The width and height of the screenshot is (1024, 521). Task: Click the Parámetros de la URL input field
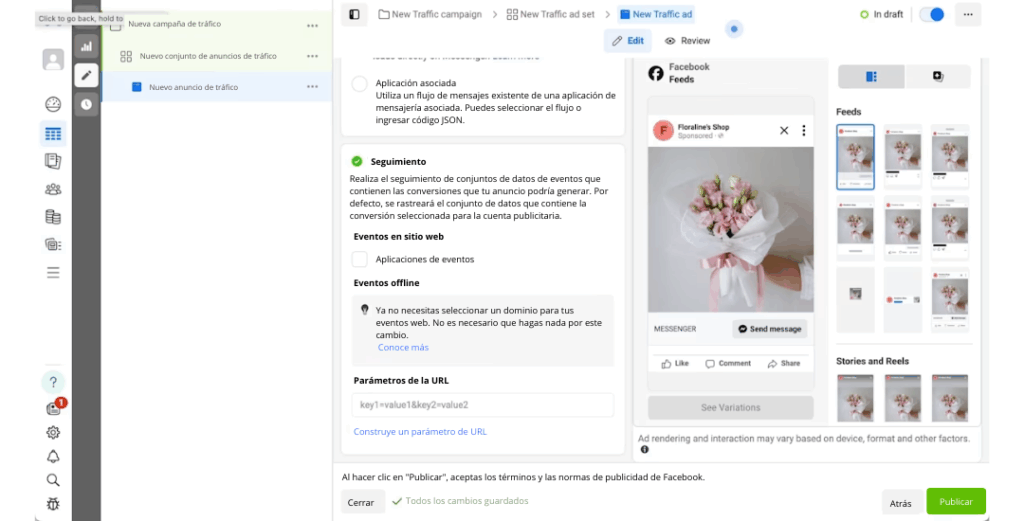point(482,405)
